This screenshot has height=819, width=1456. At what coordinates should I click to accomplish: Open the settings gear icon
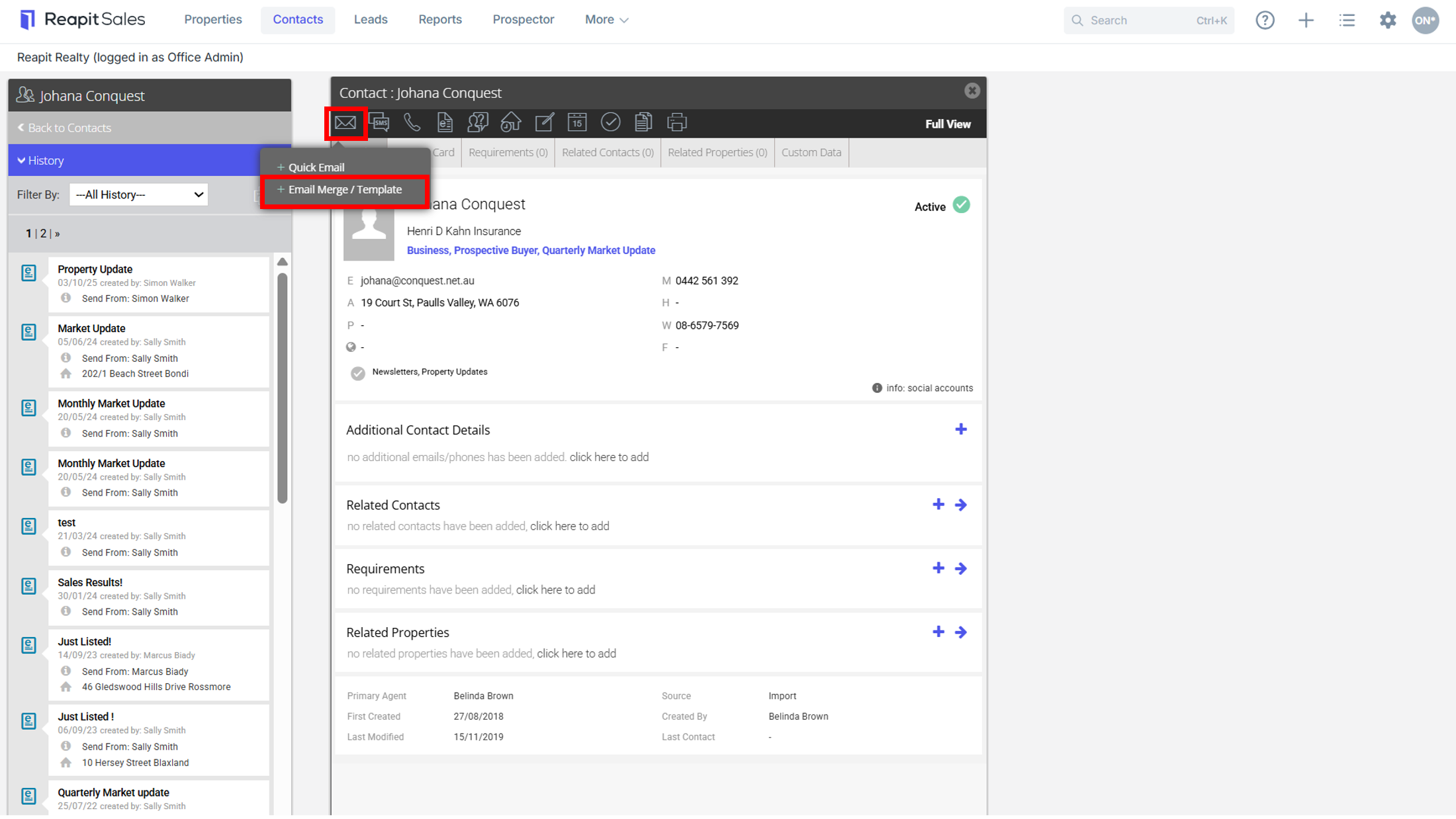tap(1388, 21)
